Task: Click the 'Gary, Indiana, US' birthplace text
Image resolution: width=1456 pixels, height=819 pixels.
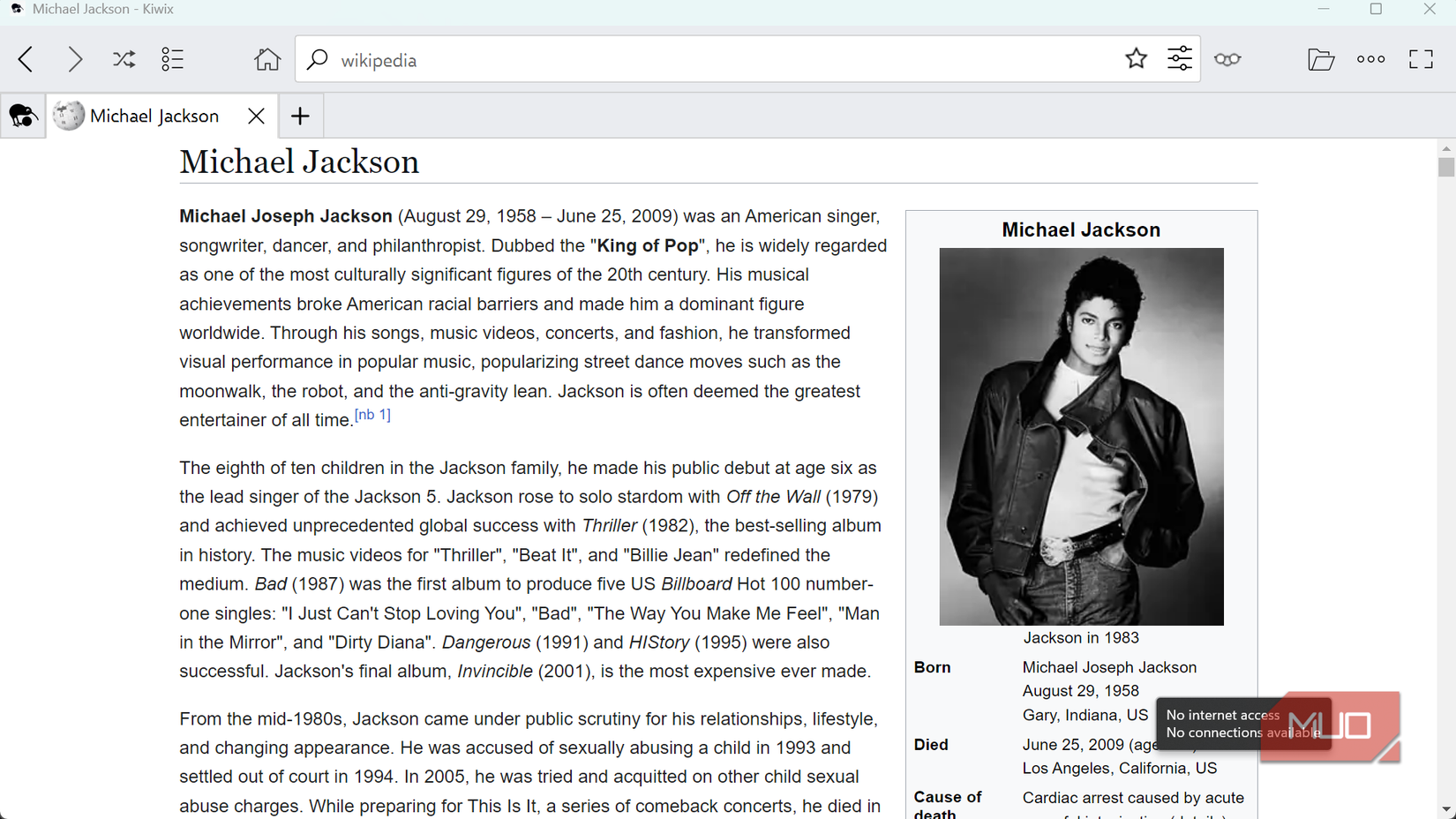Action: coord(1085,716)
